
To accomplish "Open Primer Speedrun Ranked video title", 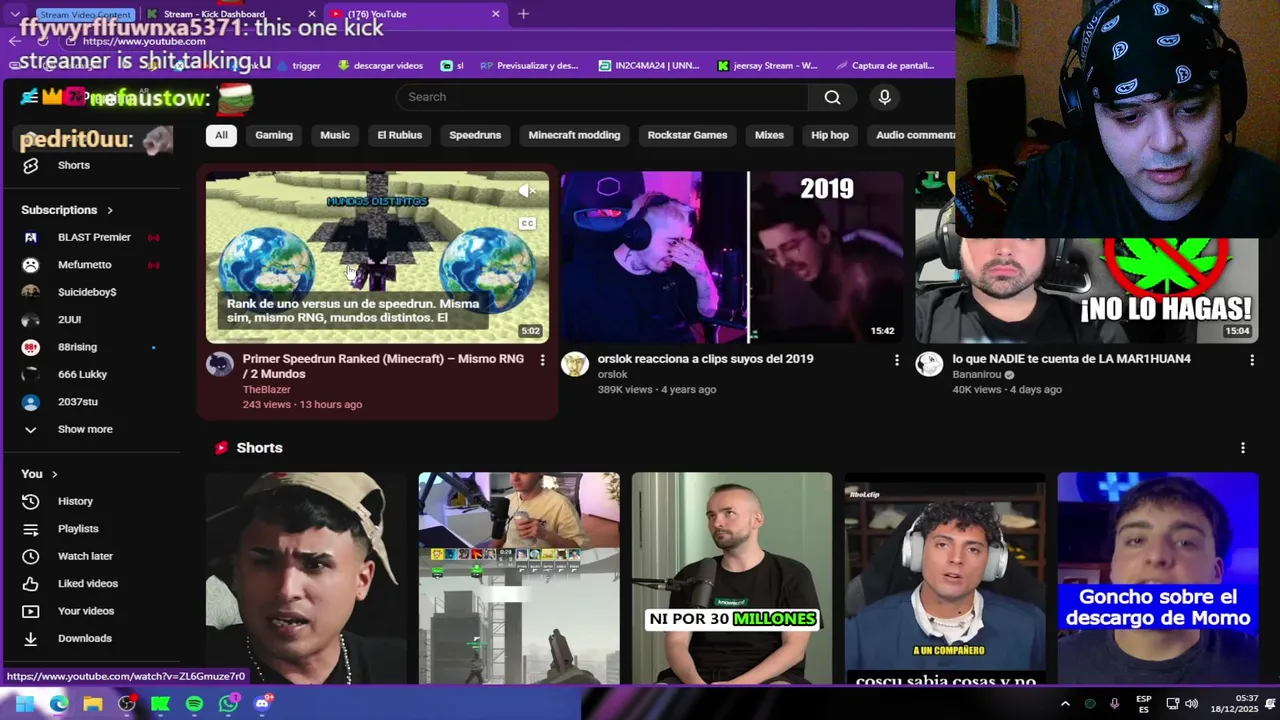I will tap(383, 366).
